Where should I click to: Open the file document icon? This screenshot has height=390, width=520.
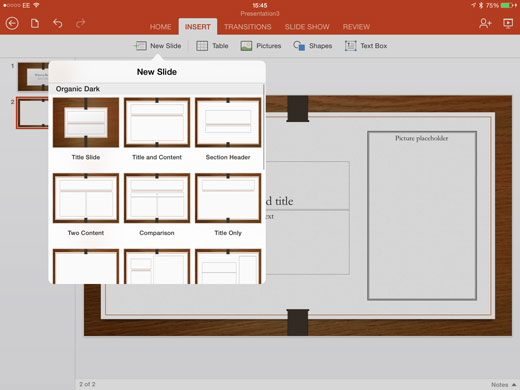tap(35, 23)
